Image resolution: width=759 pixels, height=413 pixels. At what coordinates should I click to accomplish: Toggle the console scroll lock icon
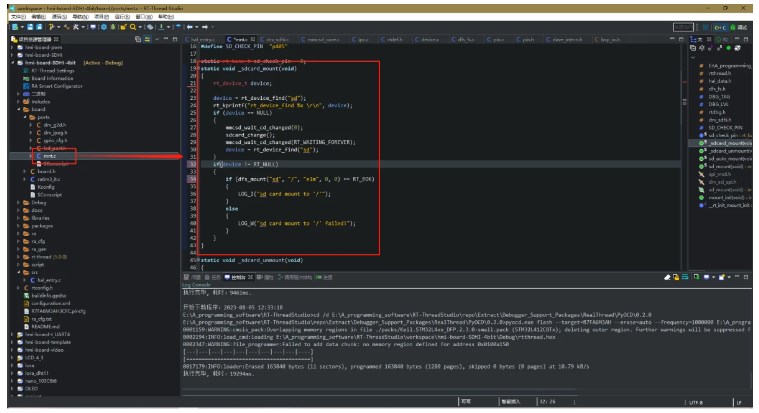click(x=676, y=277)
